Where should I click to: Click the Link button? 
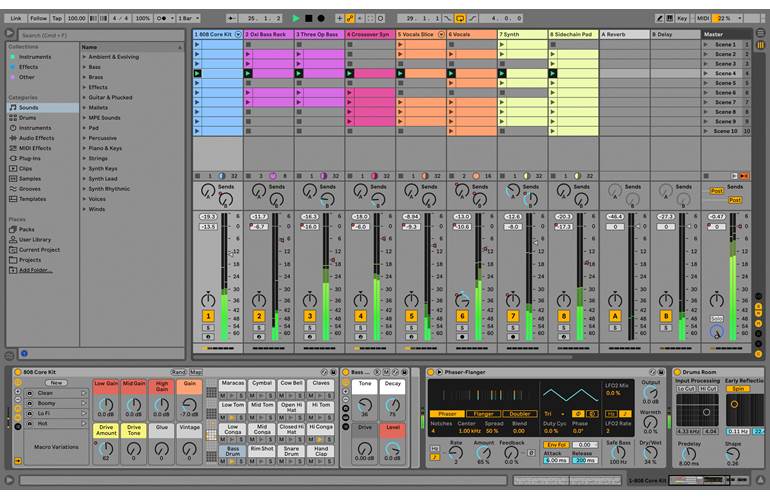[x=16, y=18]
